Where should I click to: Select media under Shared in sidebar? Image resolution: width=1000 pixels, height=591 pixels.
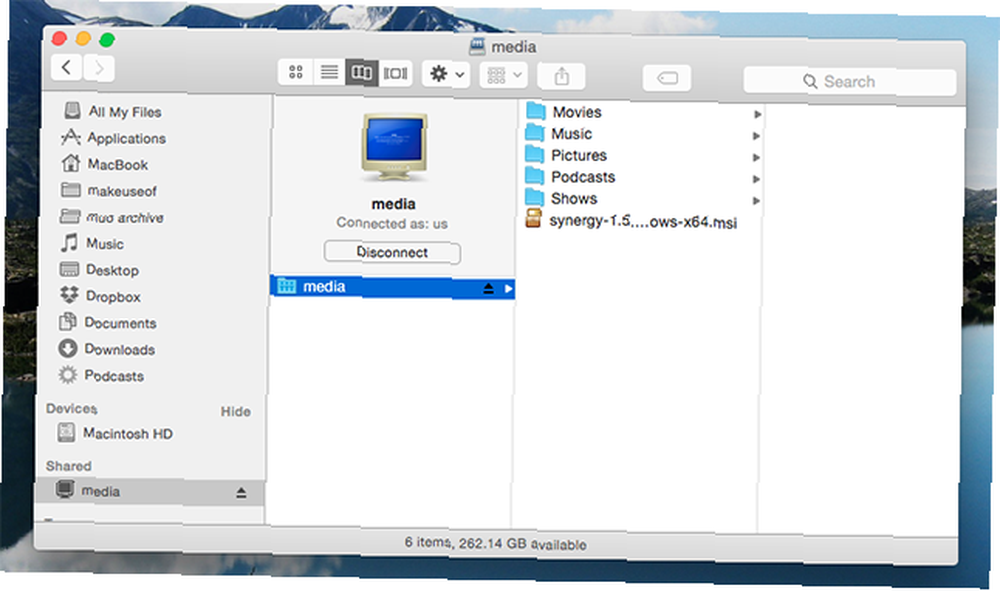click(x=149, y=492)
